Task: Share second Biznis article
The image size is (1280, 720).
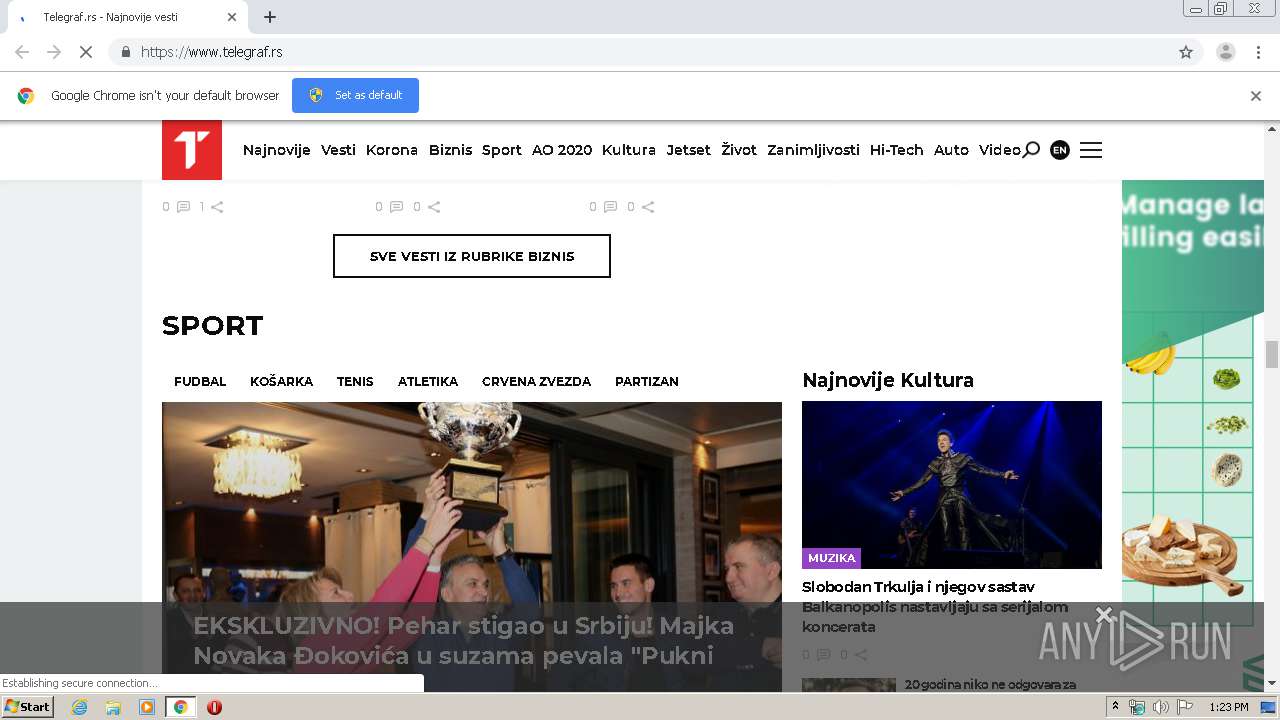Action: pos(434,207)
